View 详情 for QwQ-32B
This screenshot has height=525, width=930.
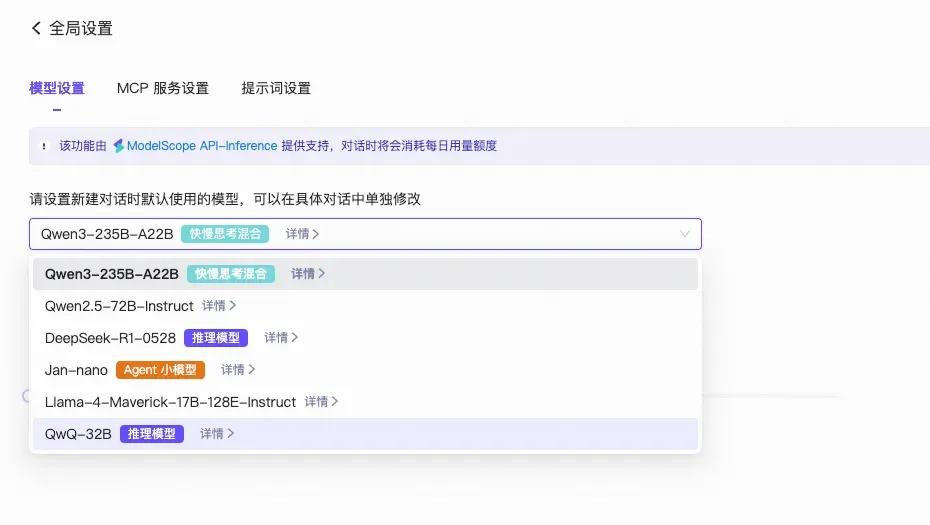tap(217, 434)
